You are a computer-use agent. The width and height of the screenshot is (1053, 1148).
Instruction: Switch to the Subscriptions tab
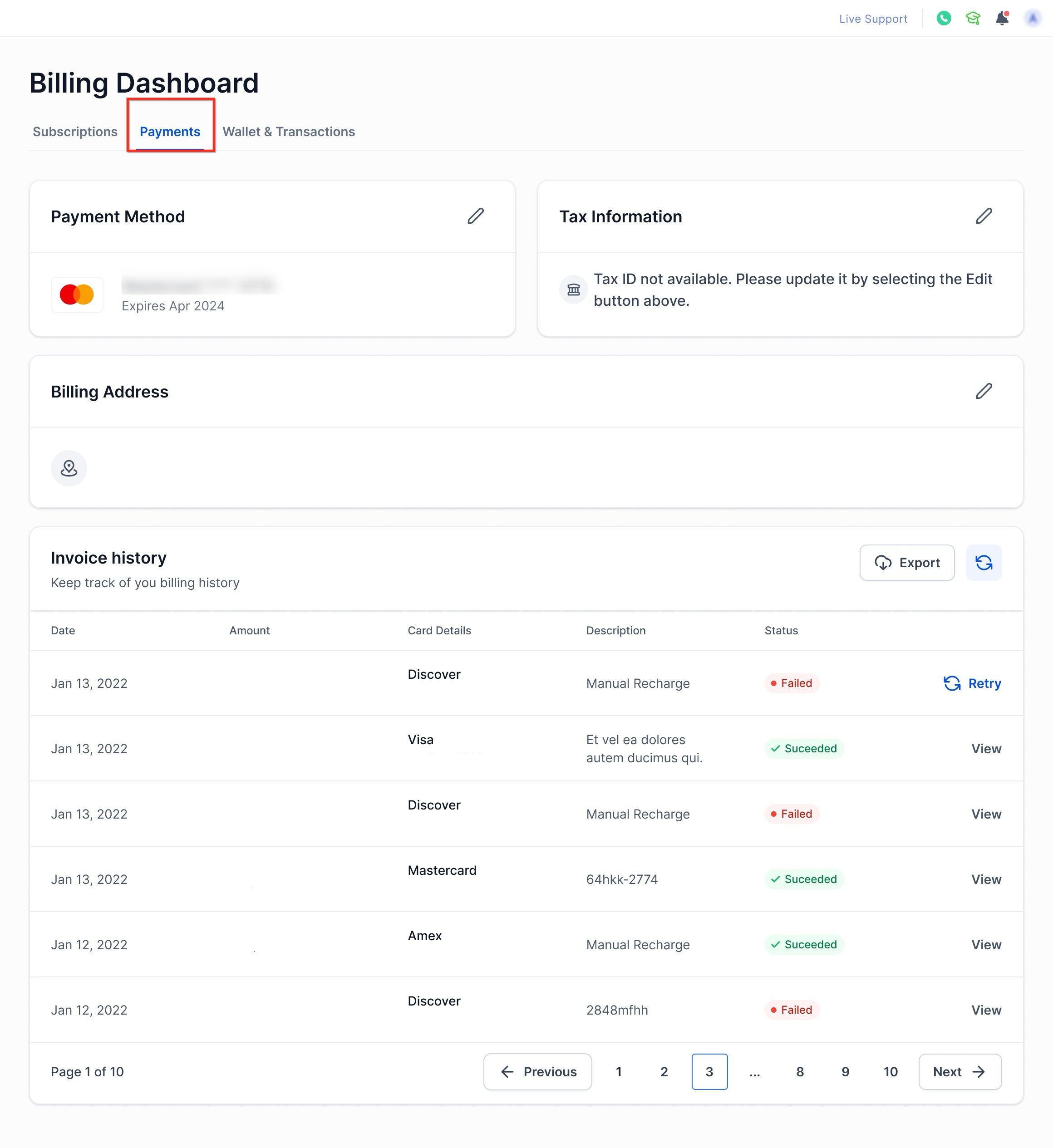point(75,132)
